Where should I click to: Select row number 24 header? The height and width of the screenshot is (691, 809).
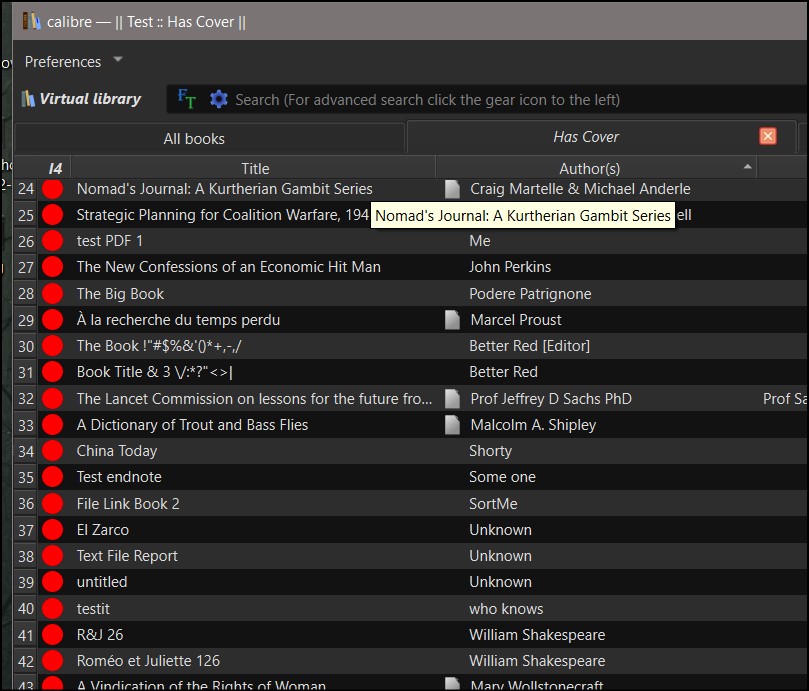25,189
